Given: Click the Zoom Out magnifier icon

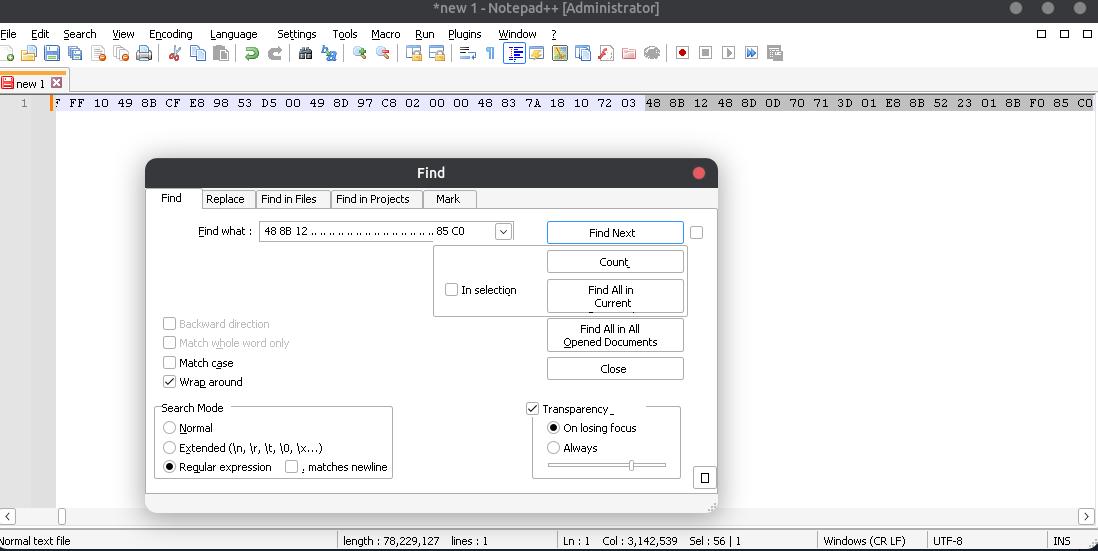Looking at the screenshot, I should (382, 53).
